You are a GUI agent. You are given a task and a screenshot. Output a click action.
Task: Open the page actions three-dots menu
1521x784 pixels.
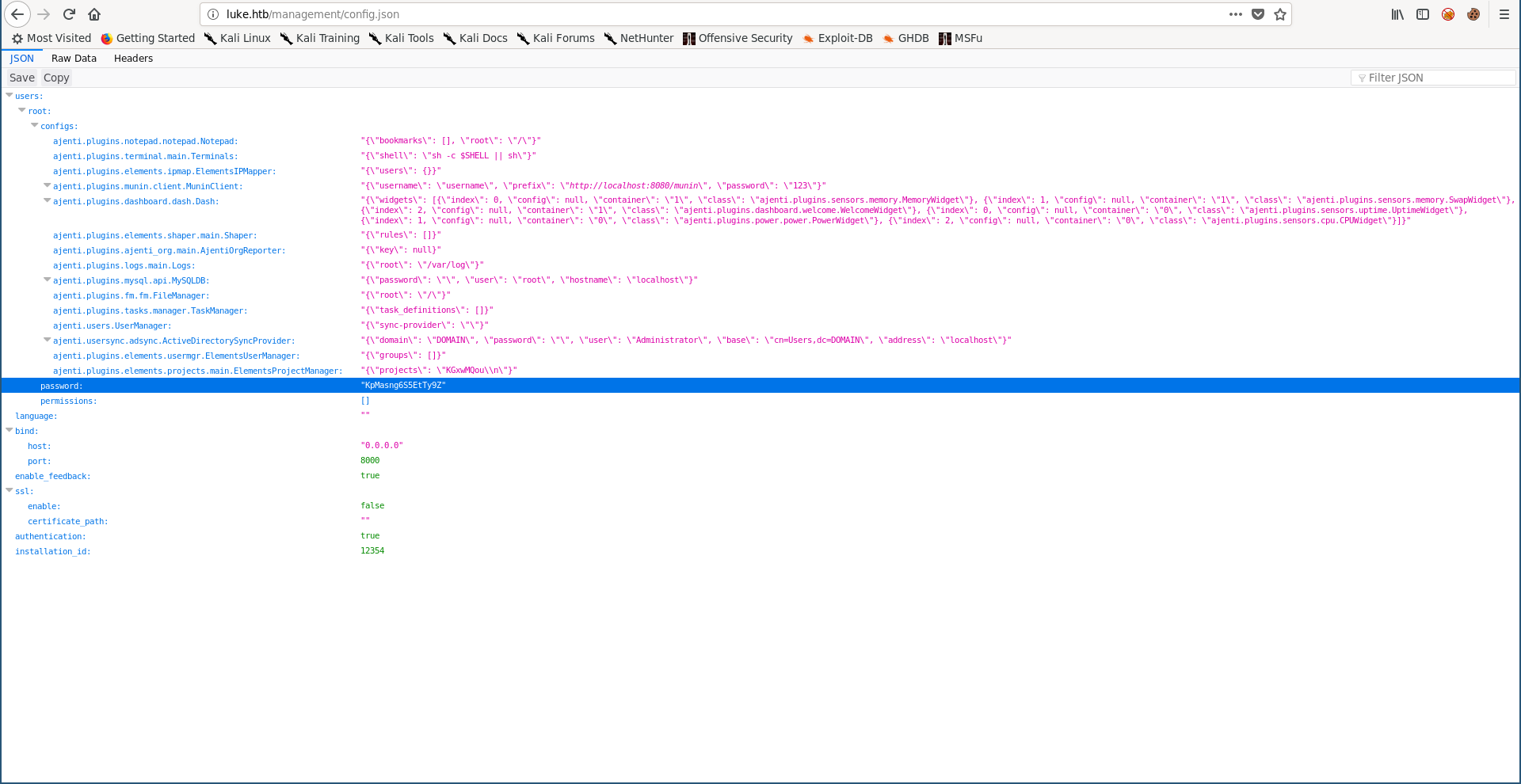click(1235, 14)
